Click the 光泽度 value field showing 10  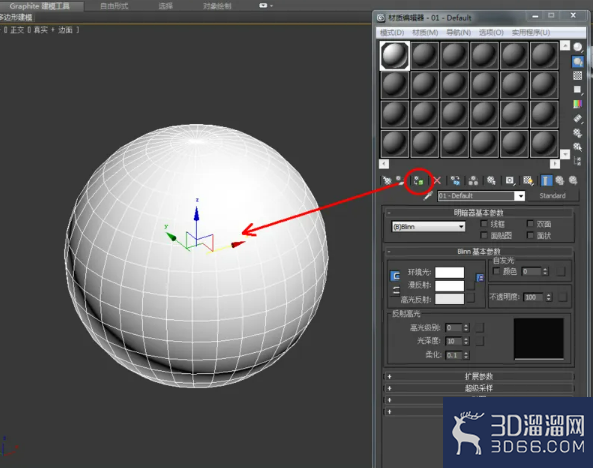453,341
